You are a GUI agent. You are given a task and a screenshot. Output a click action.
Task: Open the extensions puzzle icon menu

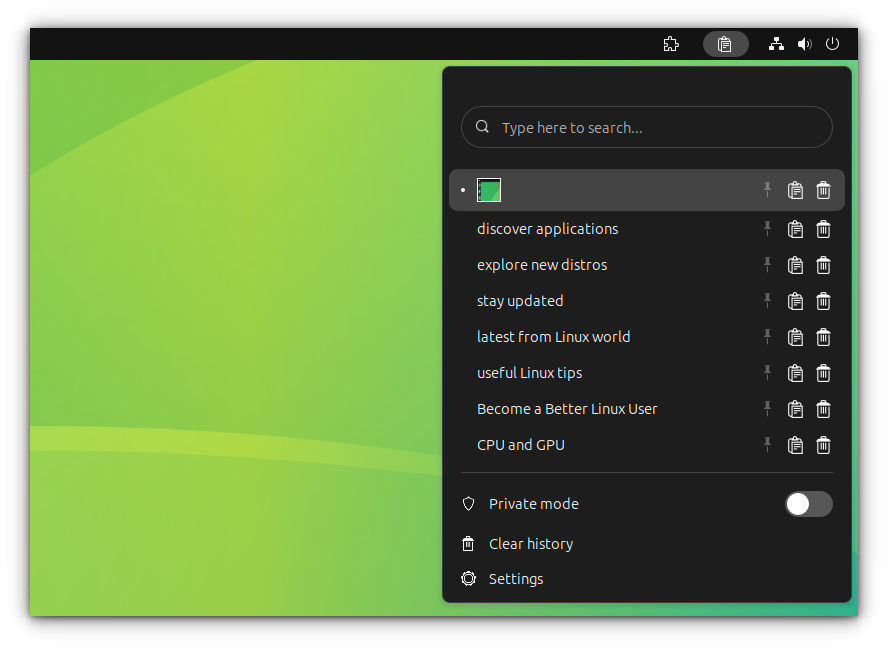click(671, 44)
